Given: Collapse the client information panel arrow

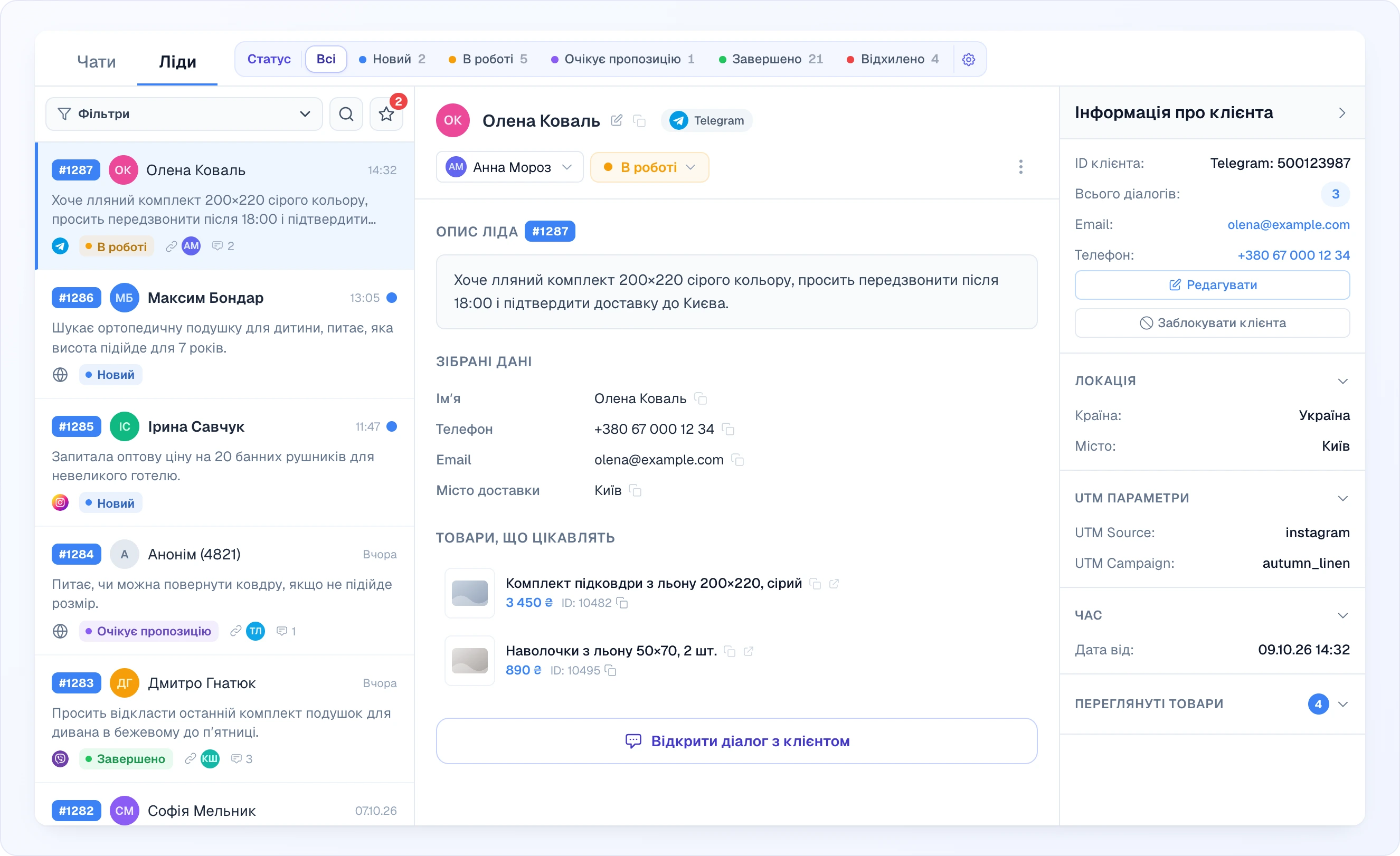Looking at the screenshot, I should tap(1342, 113).
